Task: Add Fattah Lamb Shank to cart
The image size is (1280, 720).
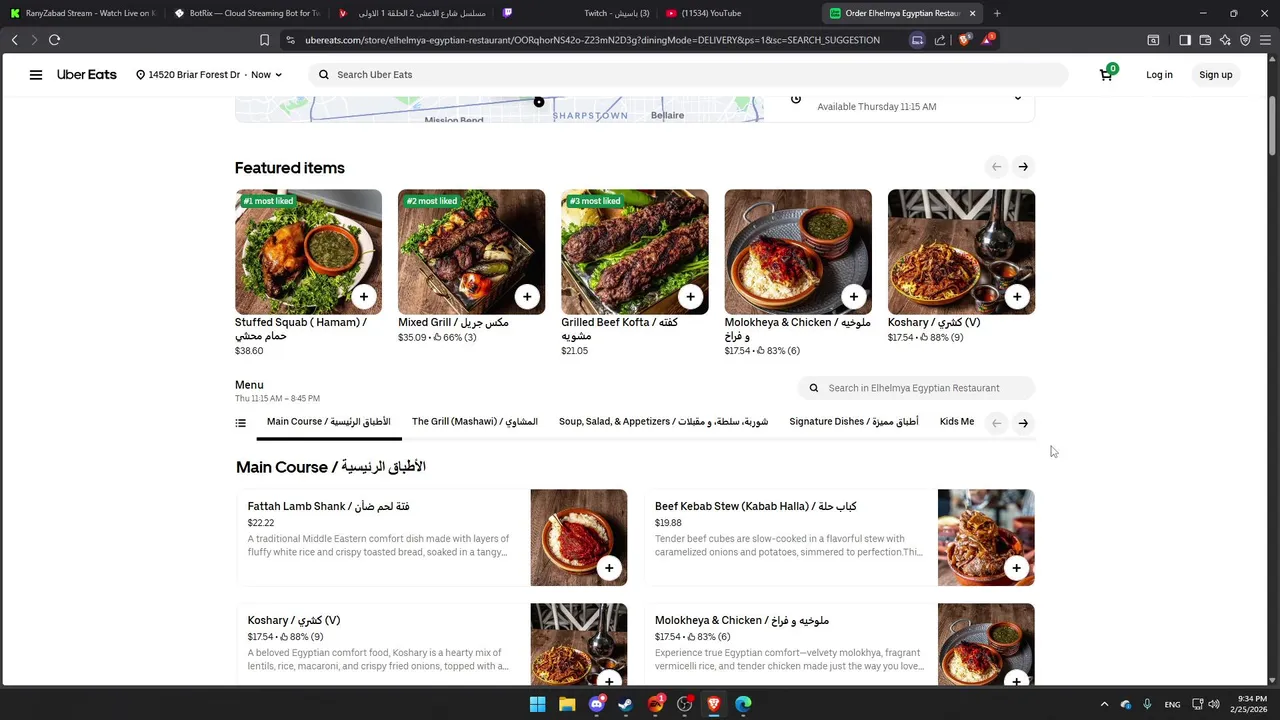Action: click(609, 568)
